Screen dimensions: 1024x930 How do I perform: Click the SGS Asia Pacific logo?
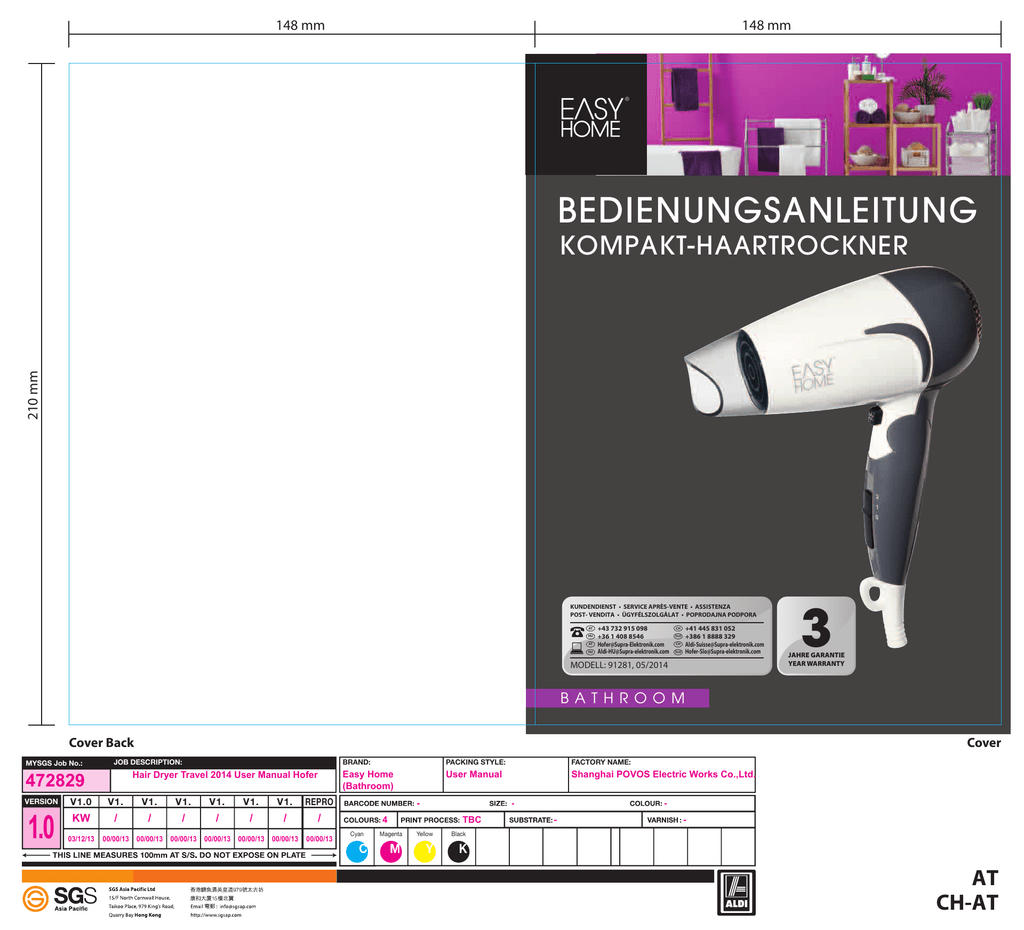[x=59, y=899]
